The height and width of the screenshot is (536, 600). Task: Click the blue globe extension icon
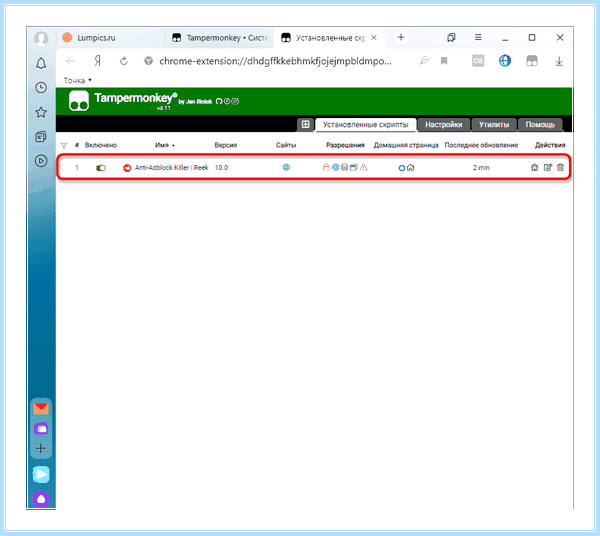tap(505, 61)
